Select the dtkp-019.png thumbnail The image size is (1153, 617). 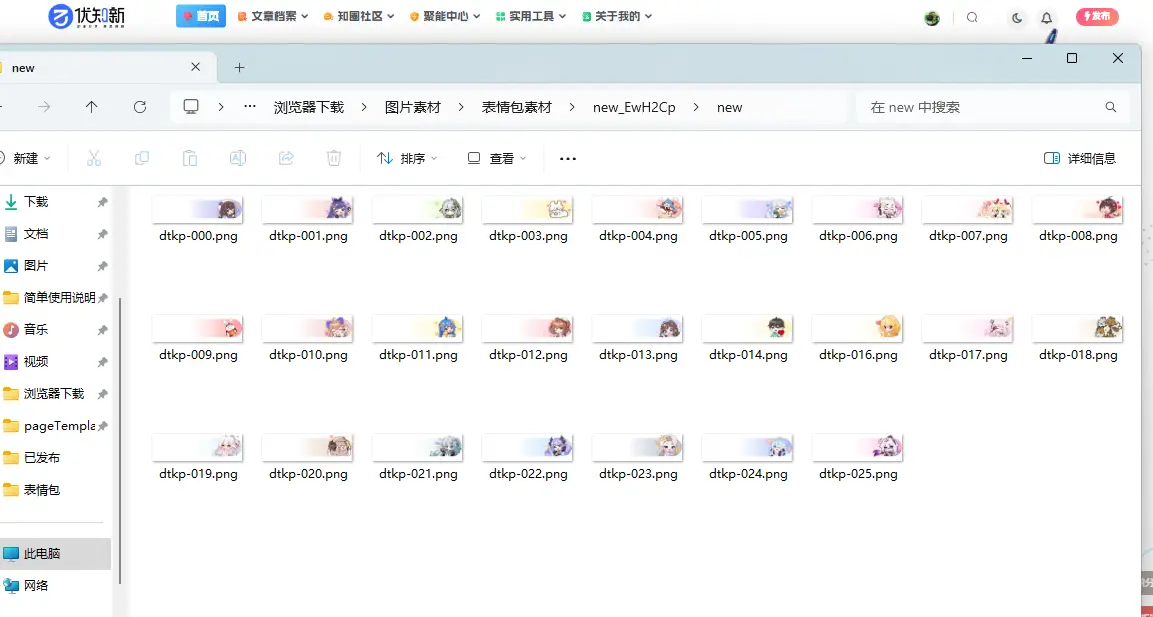[x=198, y=448]
